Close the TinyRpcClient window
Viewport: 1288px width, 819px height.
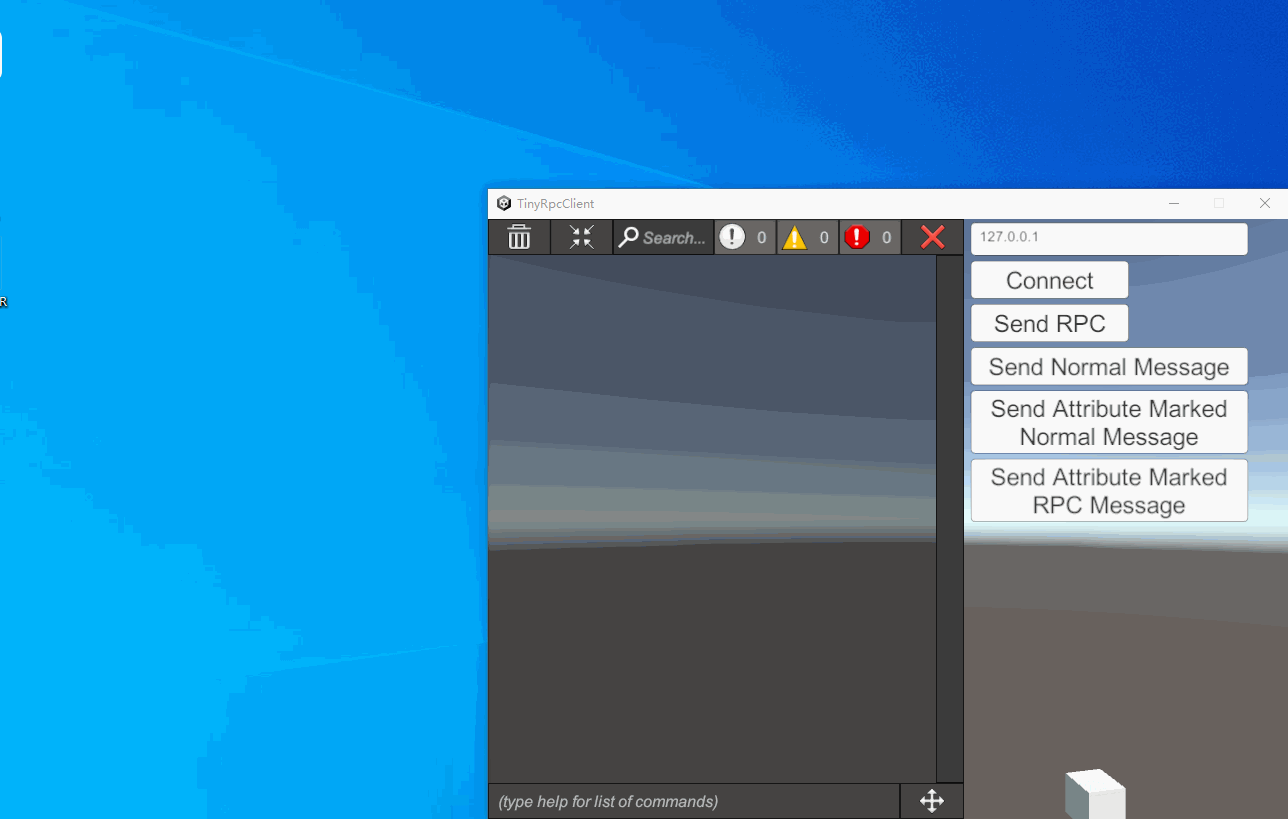[1265, 203]
